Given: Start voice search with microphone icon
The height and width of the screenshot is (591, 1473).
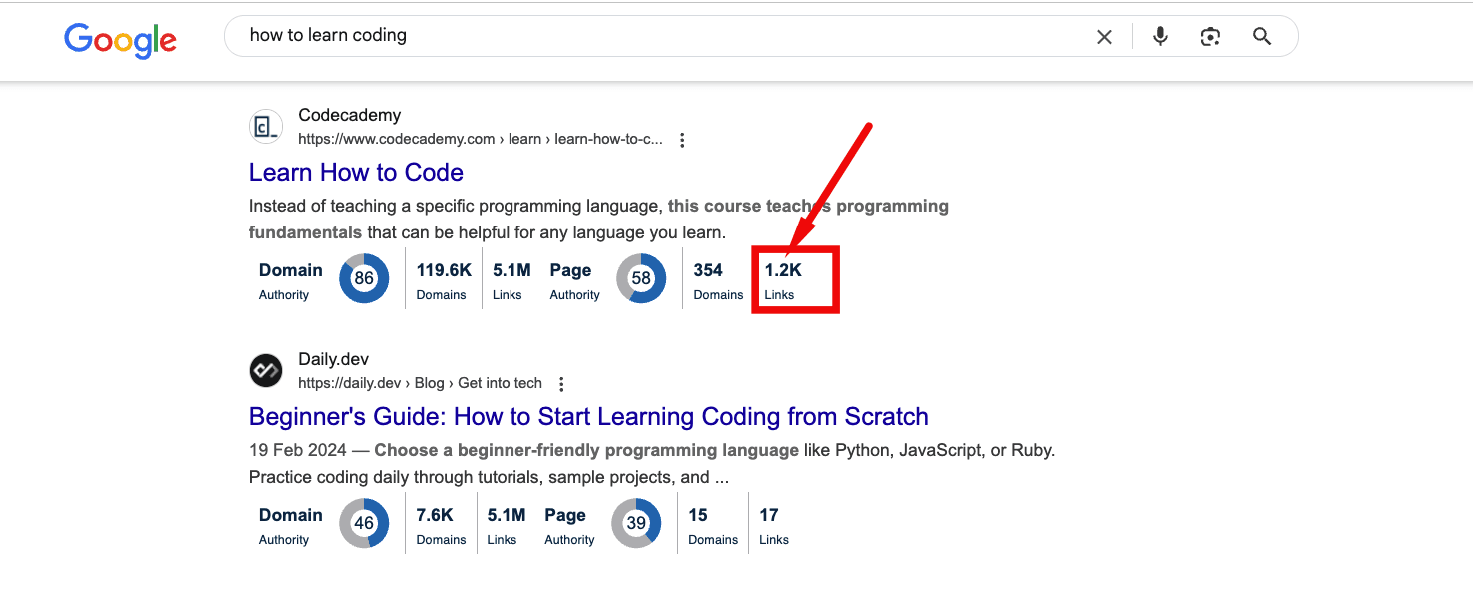Looking at the screenshot, I should [x=1160, y=37].
